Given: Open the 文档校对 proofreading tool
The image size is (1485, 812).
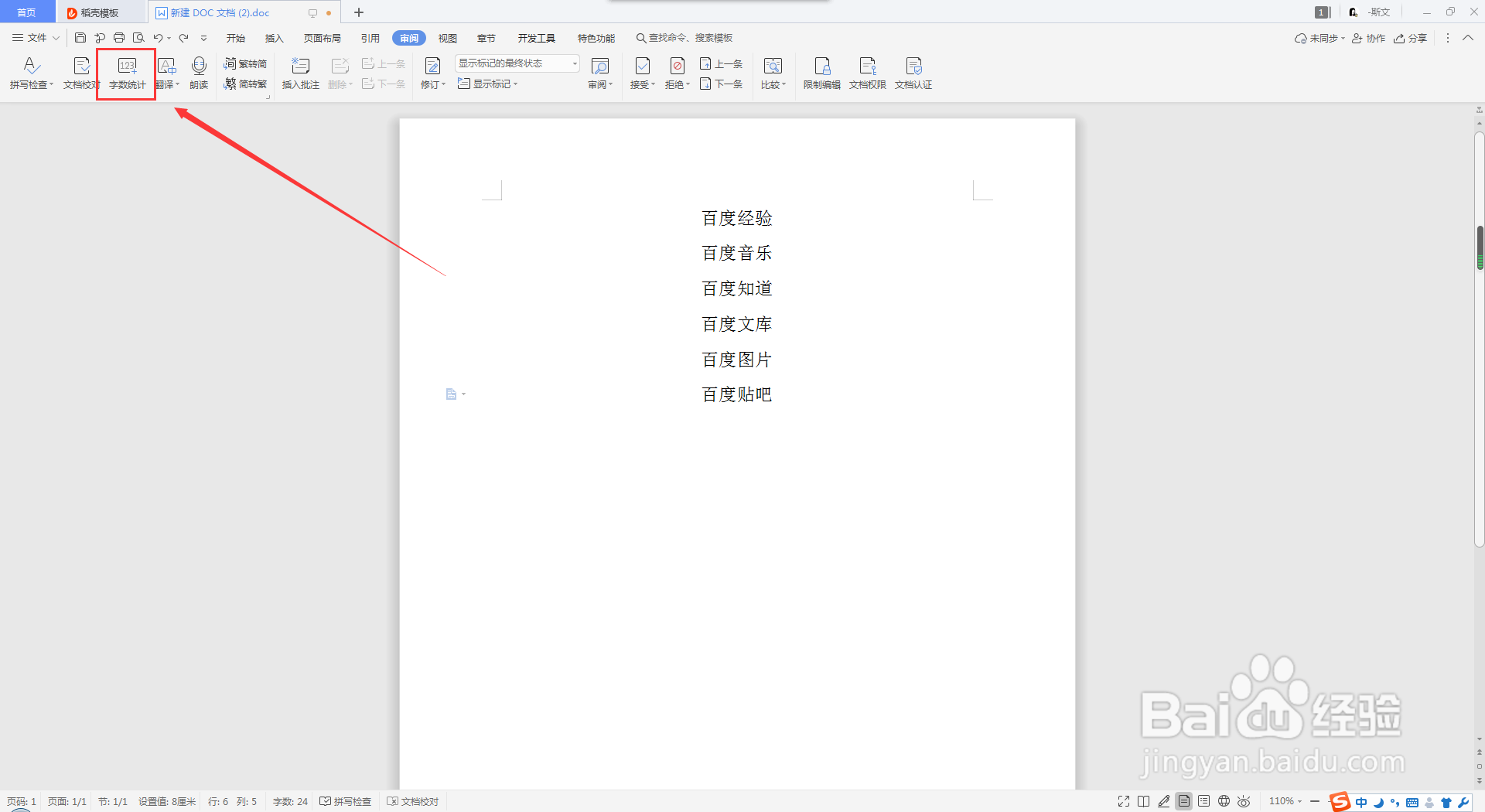Looking at the screenshot, I should (x=80, y=73).
